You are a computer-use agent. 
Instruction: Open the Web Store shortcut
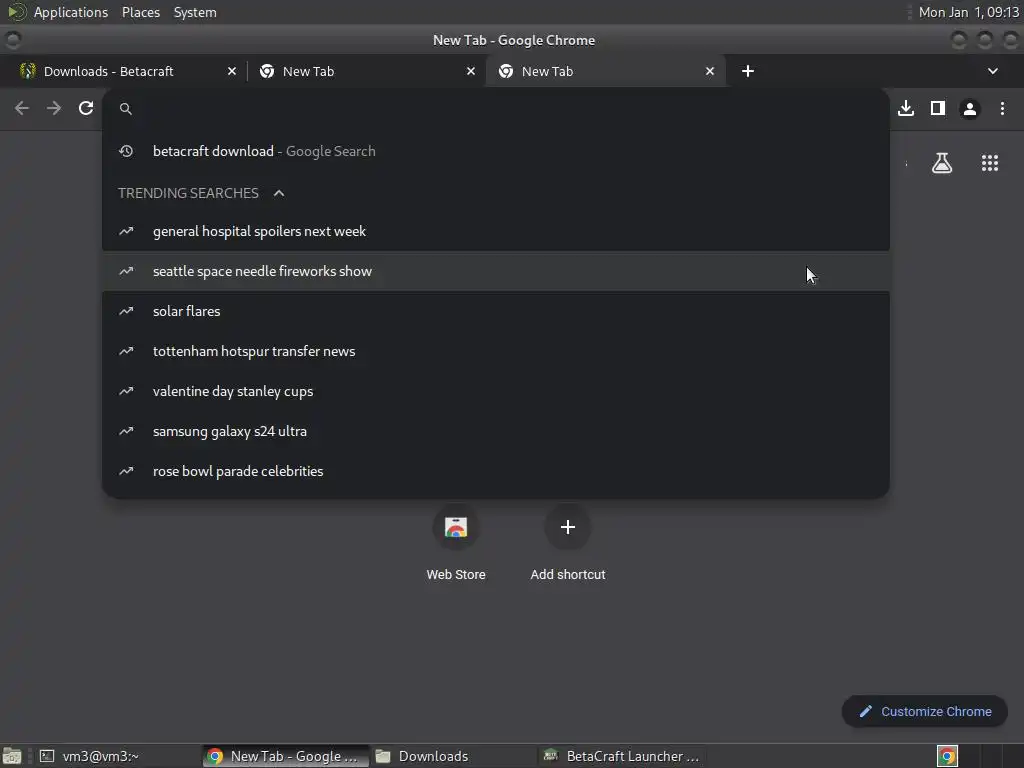pos(456,542)
